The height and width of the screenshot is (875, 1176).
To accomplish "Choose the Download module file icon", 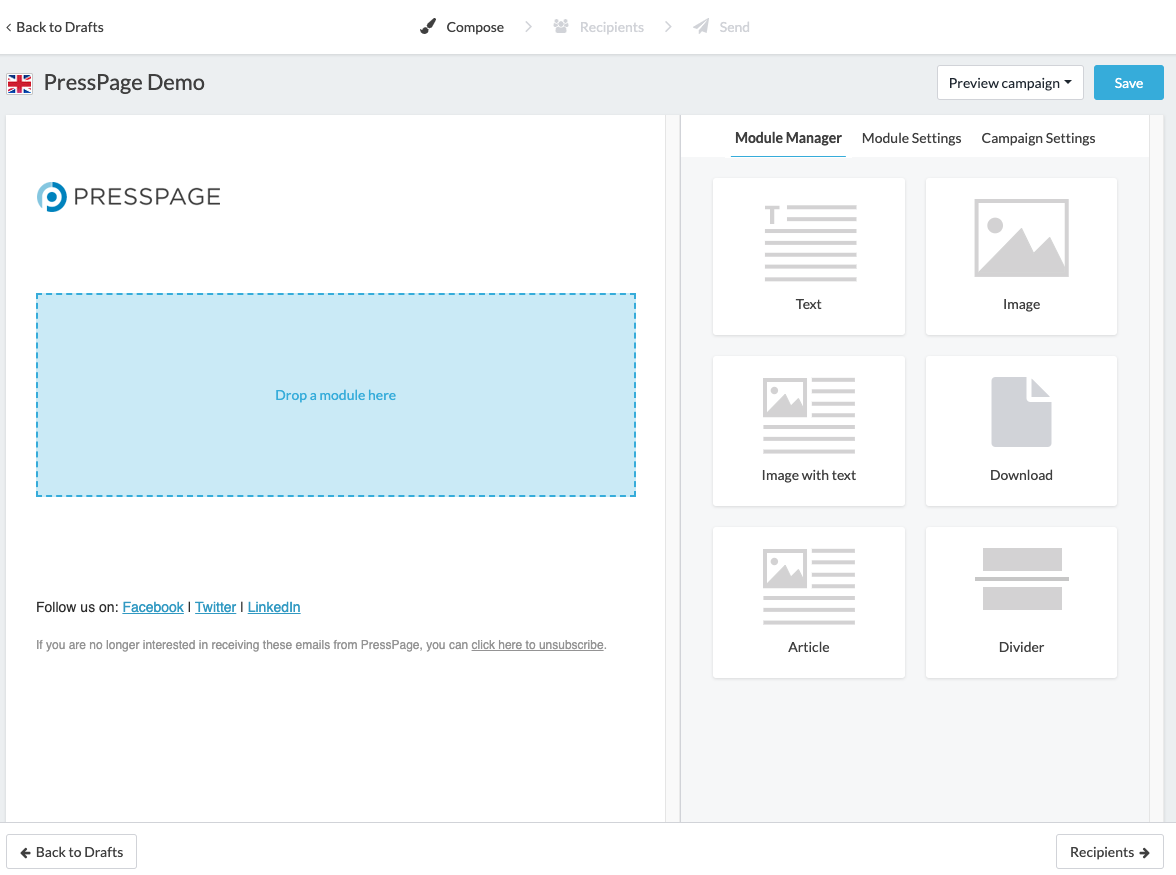I will [1021, 412].
